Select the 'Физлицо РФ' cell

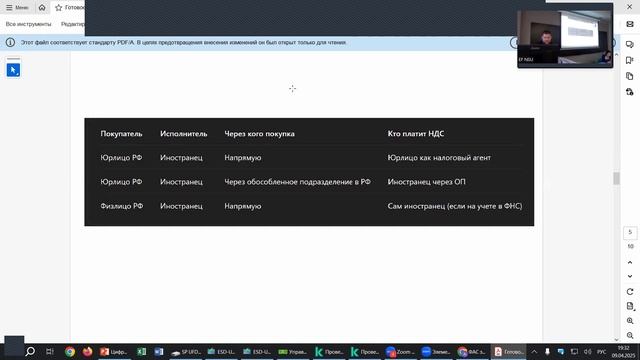[122, 206]
